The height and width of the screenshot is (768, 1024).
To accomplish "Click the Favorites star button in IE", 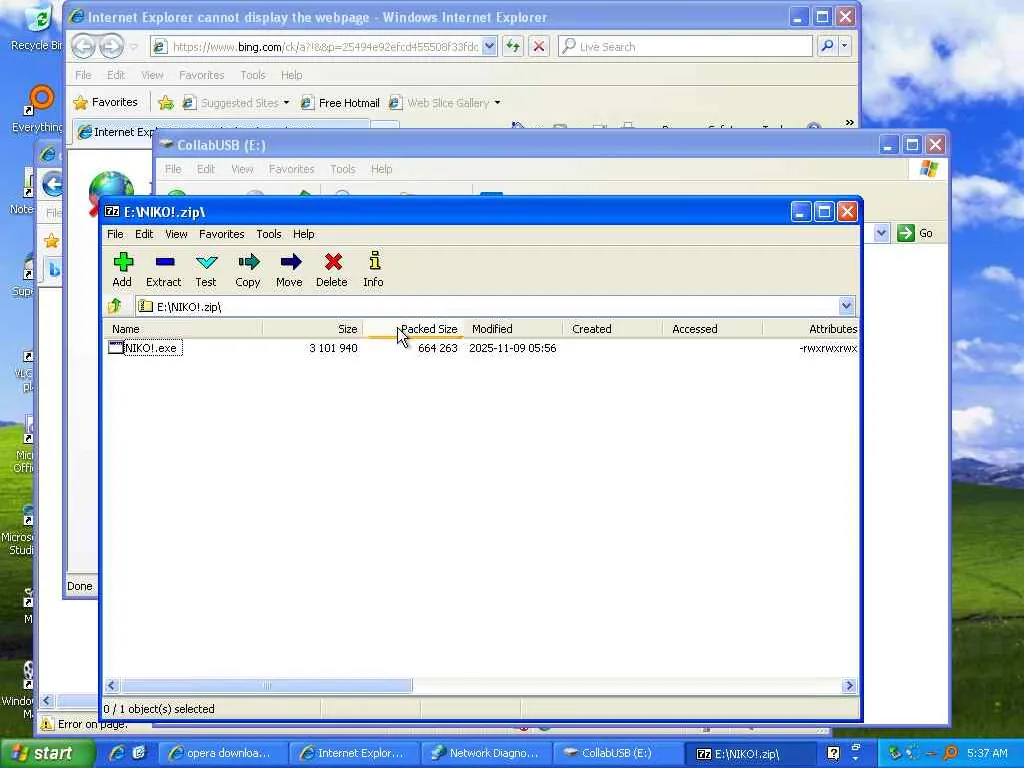I will (x=106, y=103).
